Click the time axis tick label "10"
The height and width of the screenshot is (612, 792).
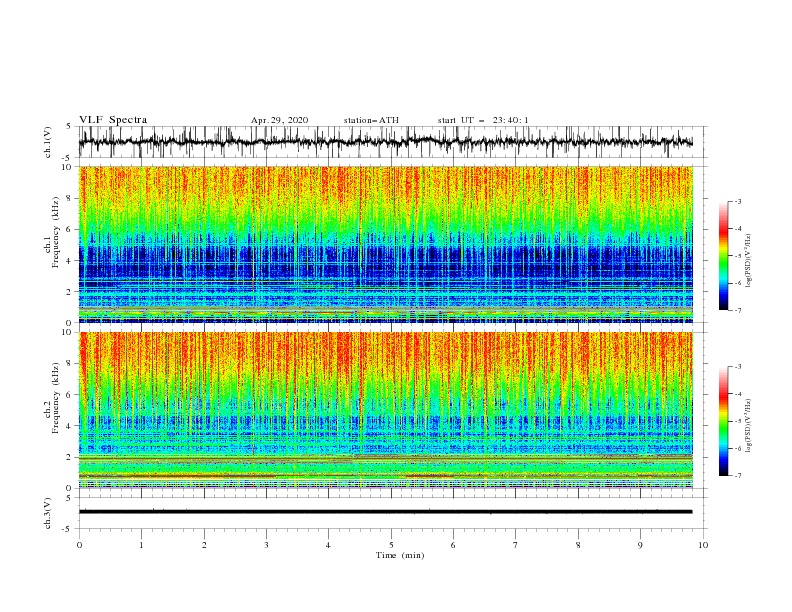(703, 545)
